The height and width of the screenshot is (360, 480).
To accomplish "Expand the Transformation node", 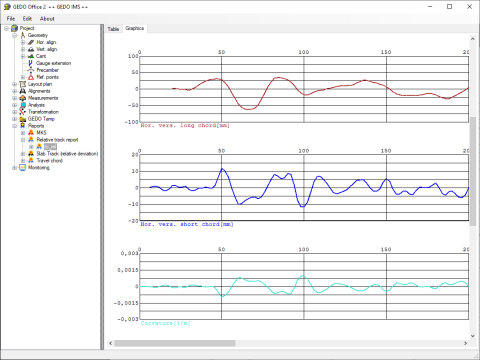I will tap(15, 112).
